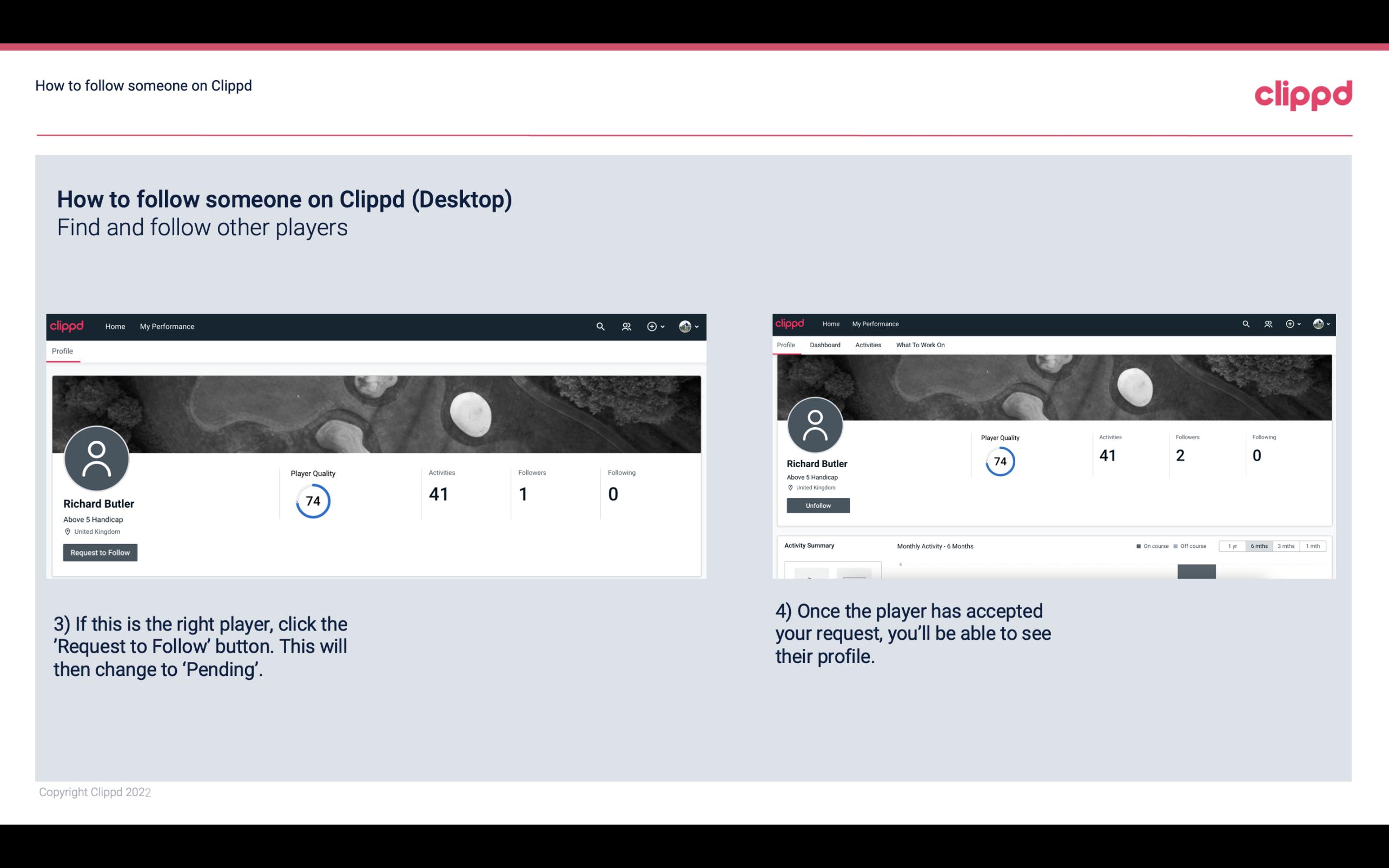Select the 'What To Work On' tab

(x=920, y=345)
